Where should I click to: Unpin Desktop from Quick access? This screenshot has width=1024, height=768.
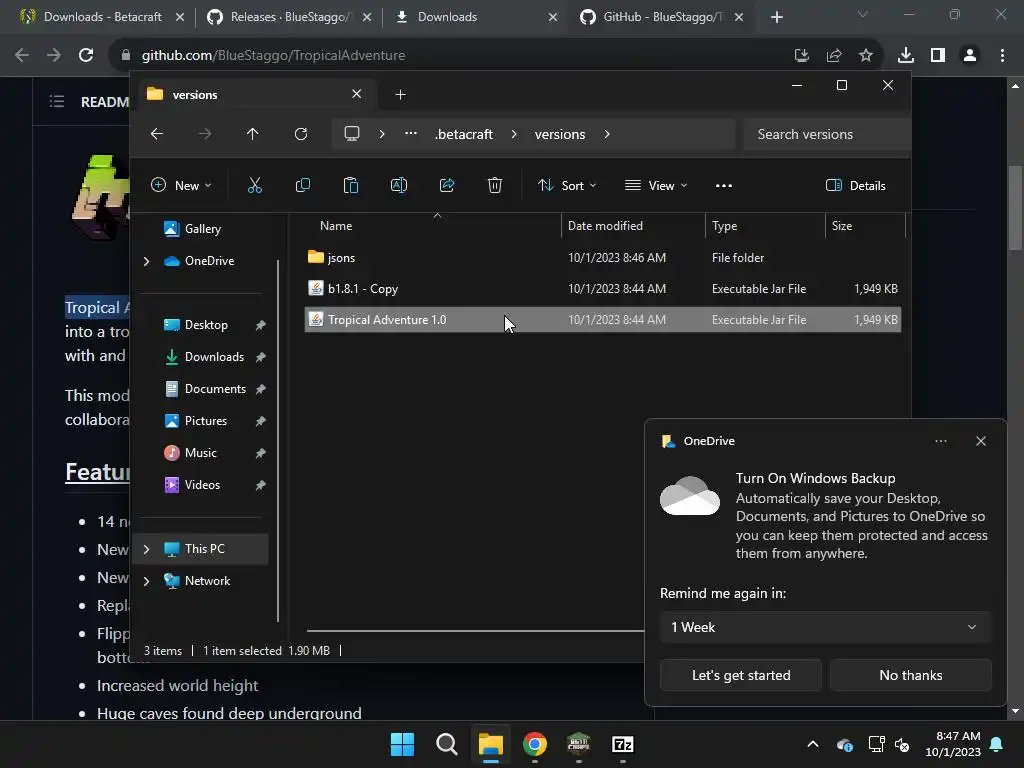[x=261, y=325]
